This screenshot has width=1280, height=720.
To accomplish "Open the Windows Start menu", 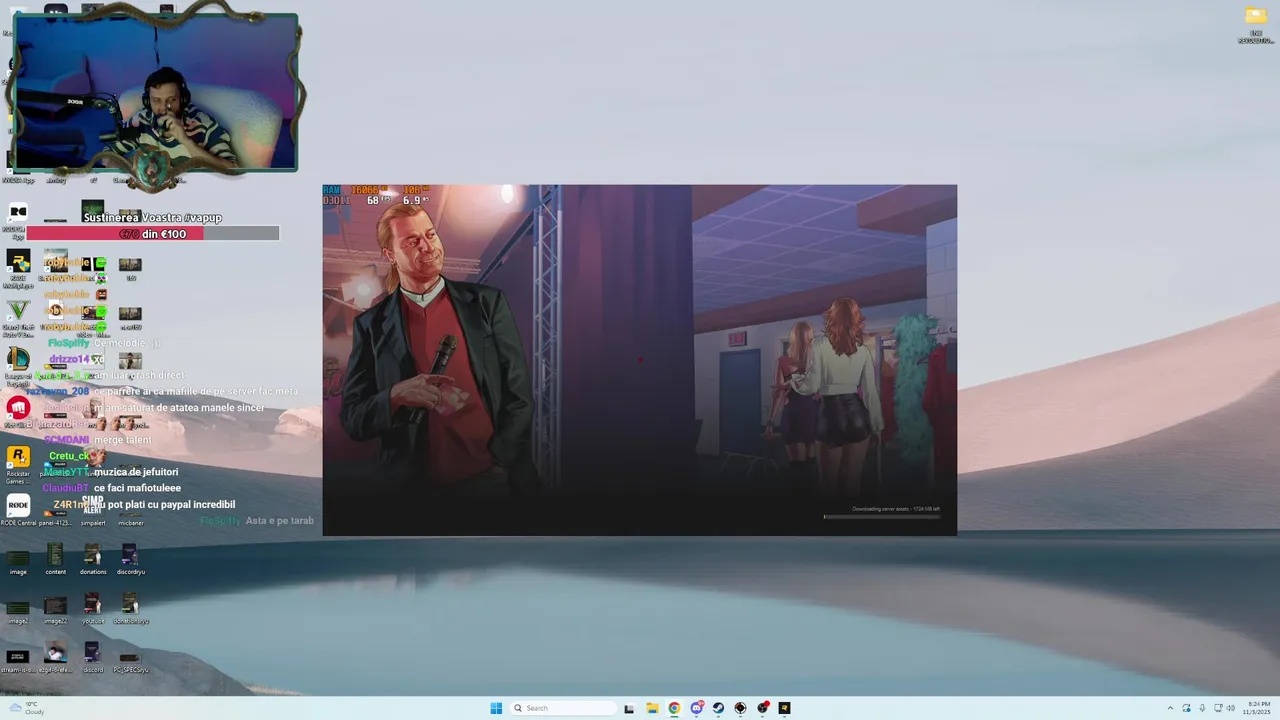I will pos(496,708).
